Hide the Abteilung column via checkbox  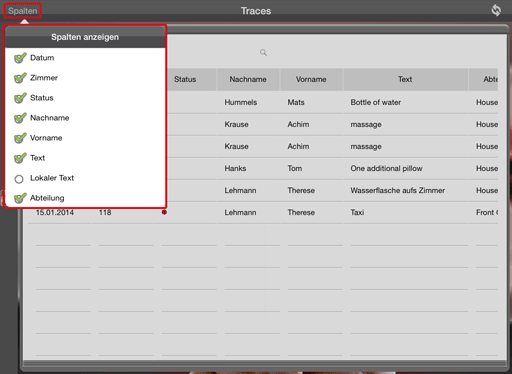[x=20, y=198]
